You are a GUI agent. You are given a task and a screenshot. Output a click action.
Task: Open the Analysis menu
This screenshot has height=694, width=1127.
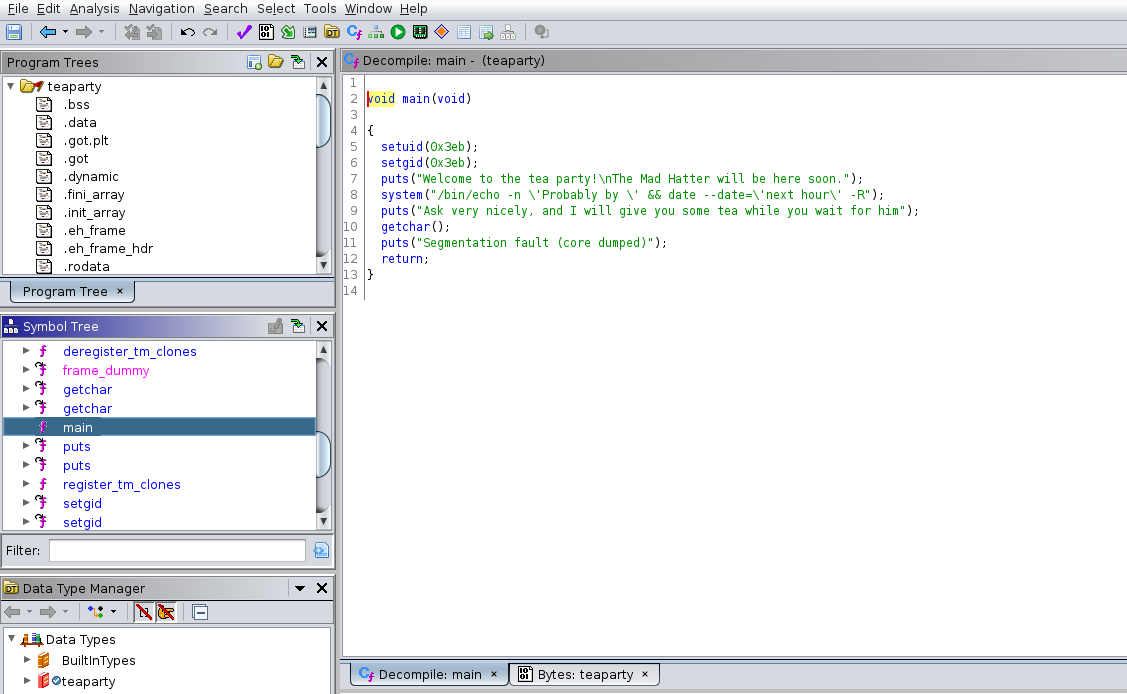pyautogui.click(x=94, y=9)
